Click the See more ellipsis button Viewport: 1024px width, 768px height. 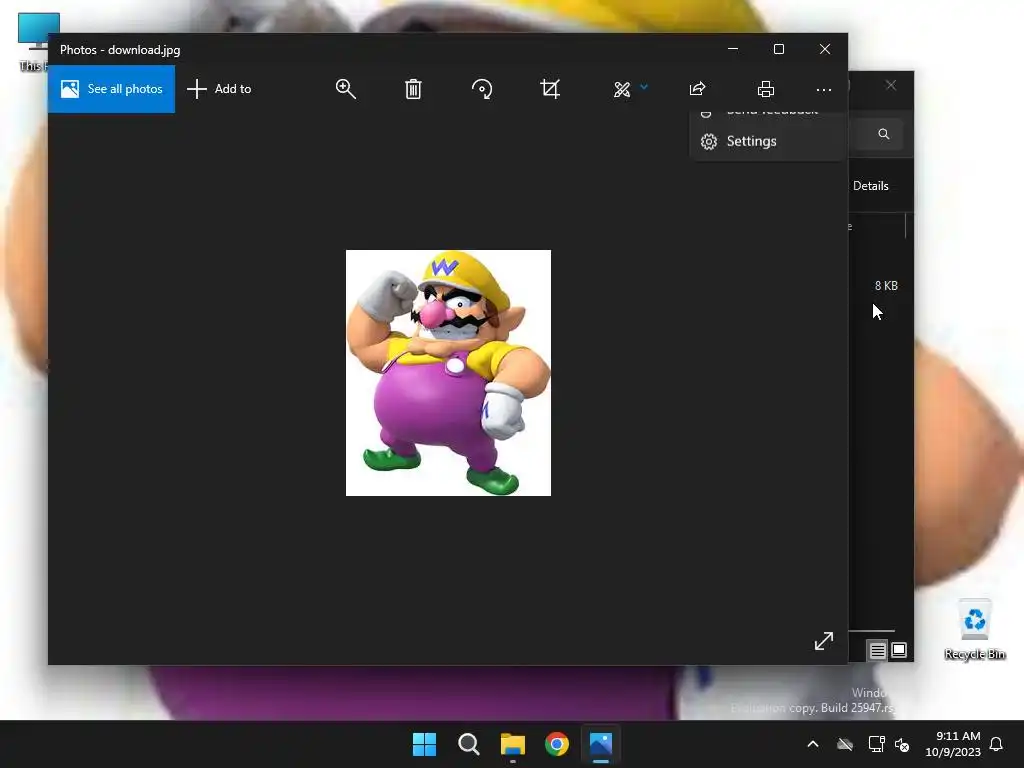[x=824, y=89]
